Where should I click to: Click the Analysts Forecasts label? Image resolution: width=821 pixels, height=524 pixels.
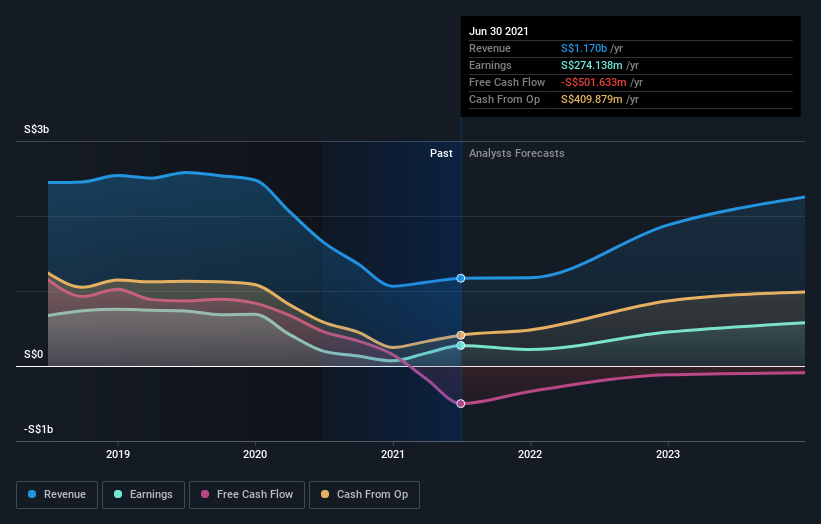pyautogui.click(x=517, y=153)
